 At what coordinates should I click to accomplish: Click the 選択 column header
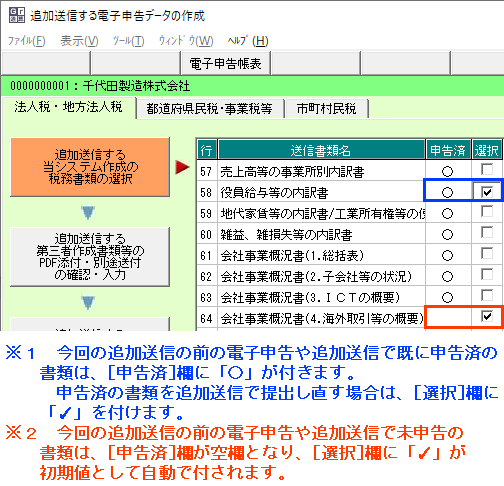tap(487, 150)
